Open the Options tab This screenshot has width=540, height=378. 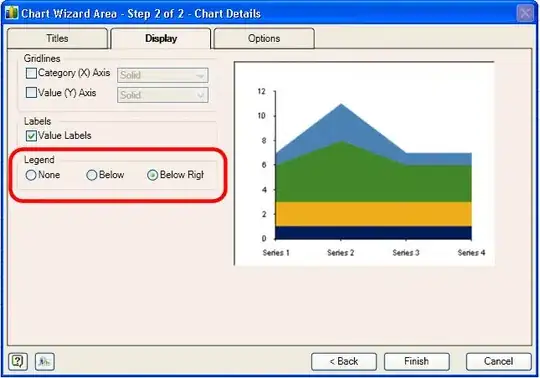(x=264, y=38)
